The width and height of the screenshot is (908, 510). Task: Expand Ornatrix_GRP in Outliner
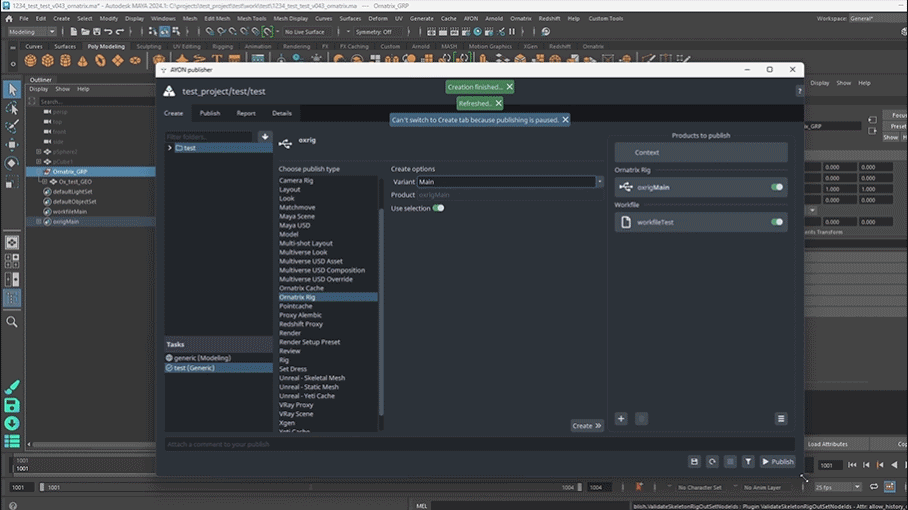pos(39,172)
